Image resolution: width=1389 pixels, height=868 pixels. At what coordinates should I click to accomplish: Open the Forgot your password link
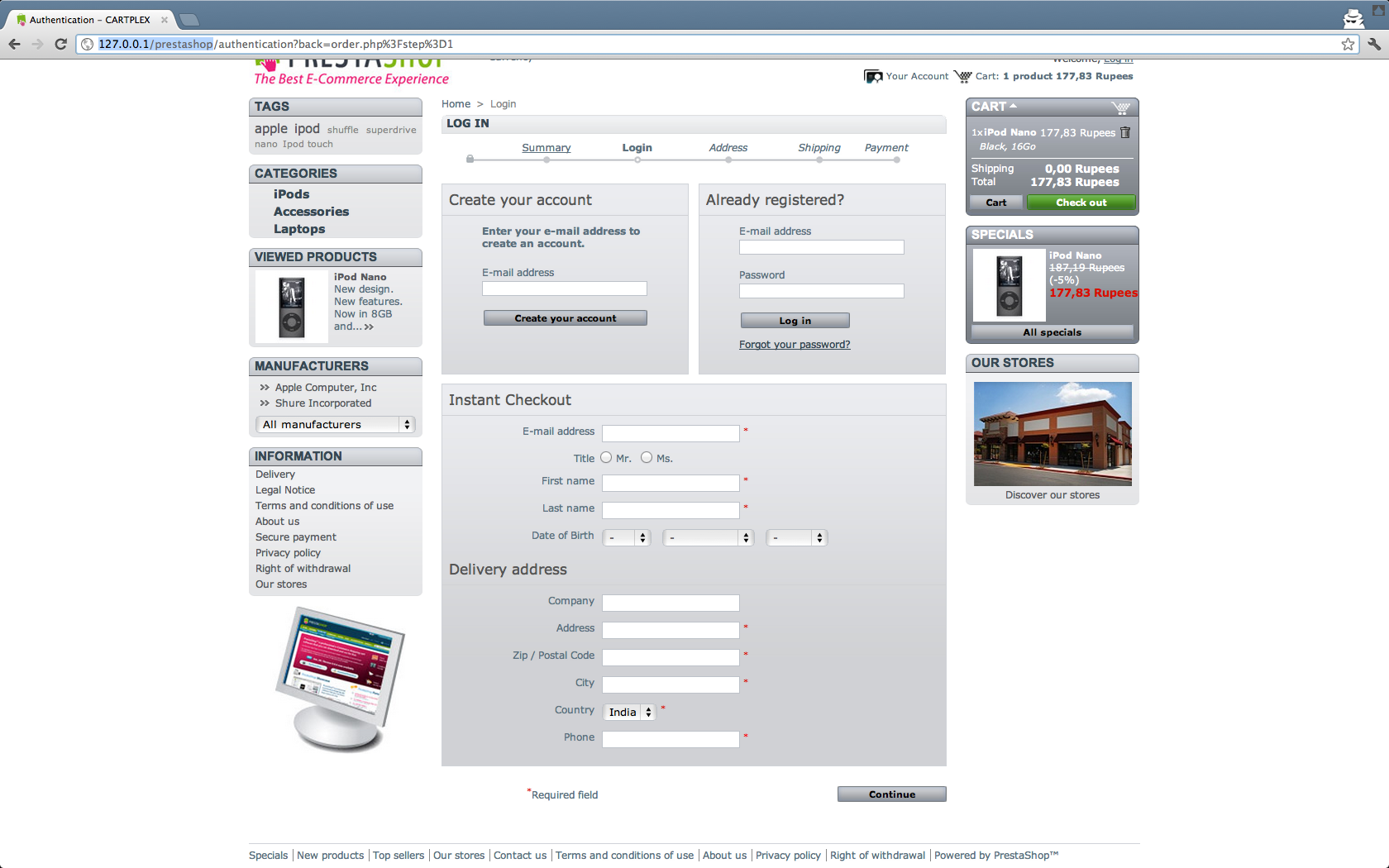(795, 345)
